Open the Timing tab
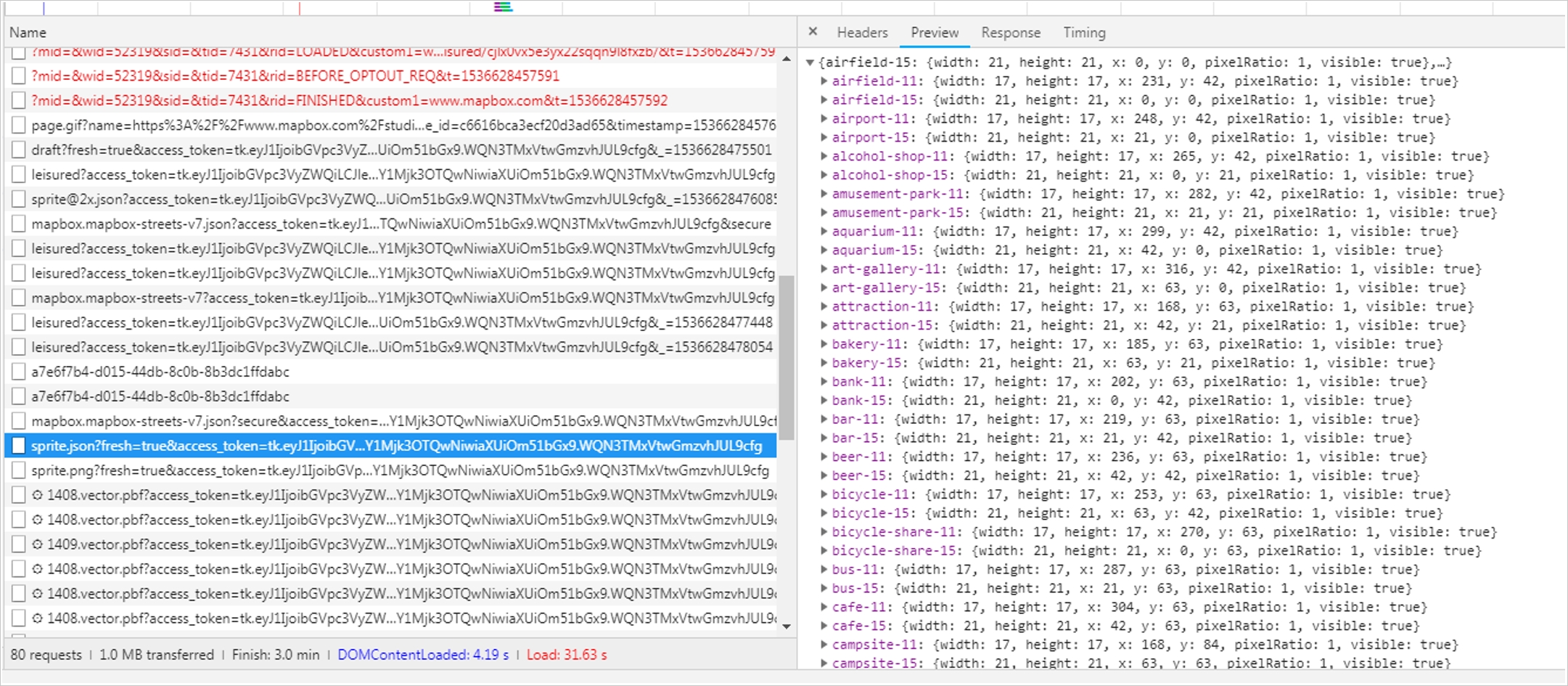The width and height of the screenshot is (1568, 686). tap(1084, 33)
